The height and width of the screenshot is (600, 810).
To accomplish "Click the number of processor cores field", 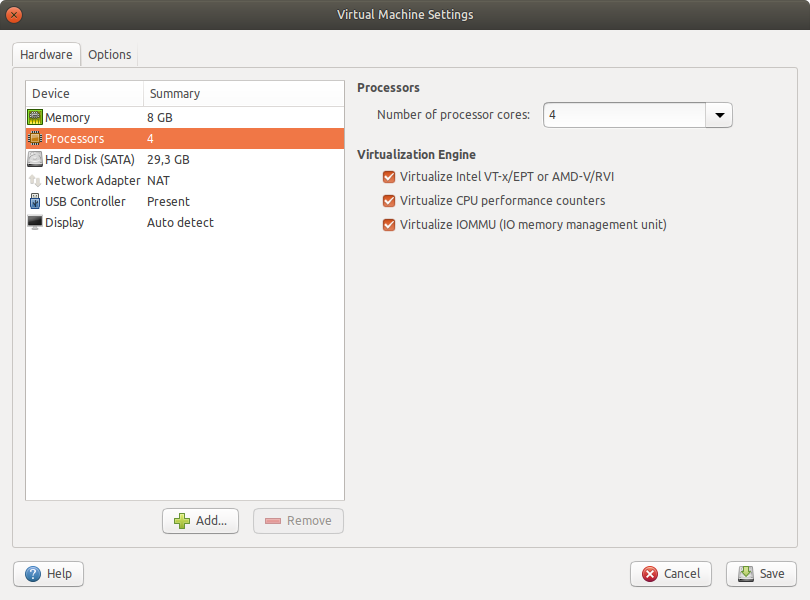I will [x=624, y=115].
